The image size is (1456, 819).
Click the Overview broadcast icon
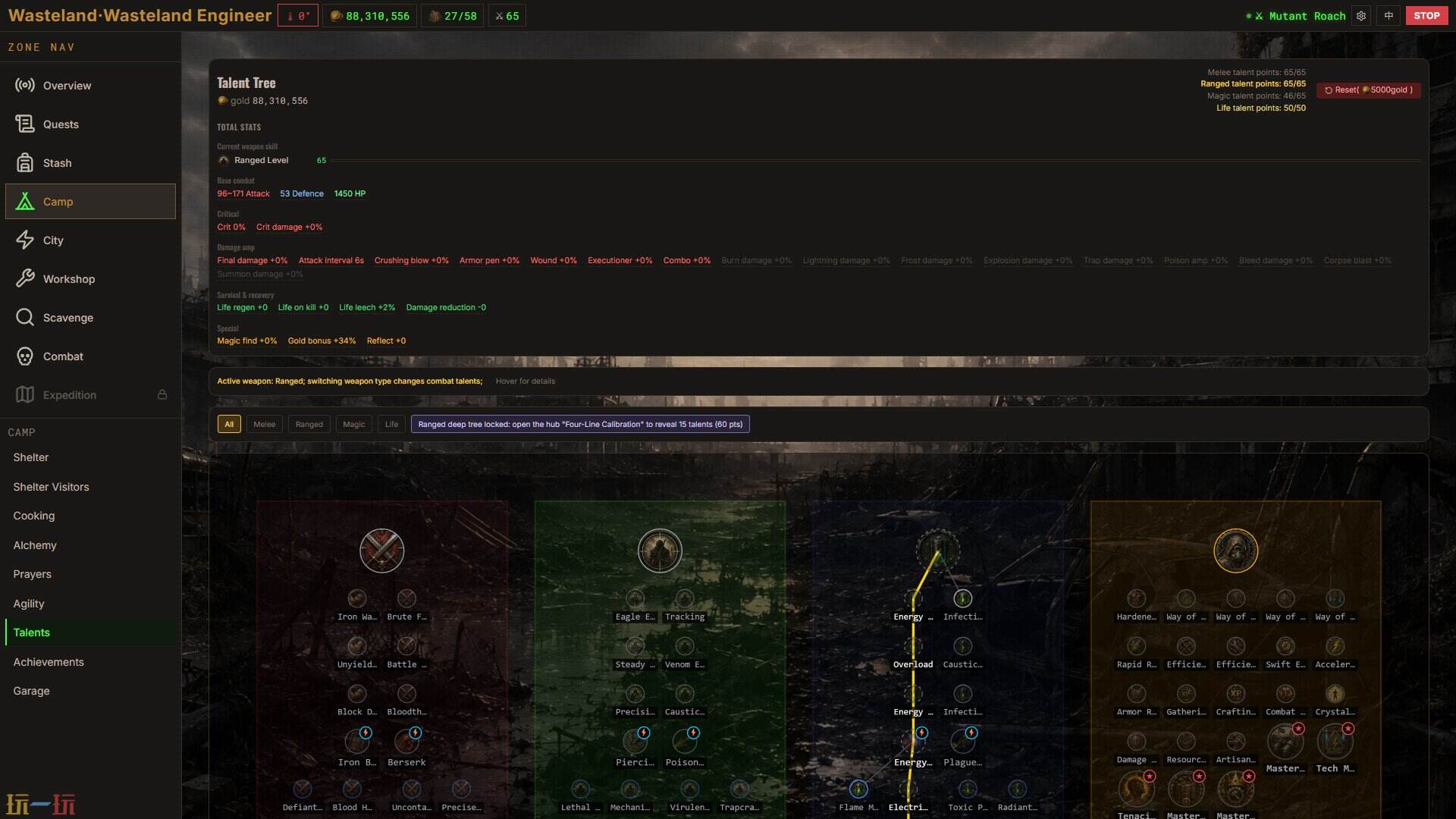click(x=25, y=86)
